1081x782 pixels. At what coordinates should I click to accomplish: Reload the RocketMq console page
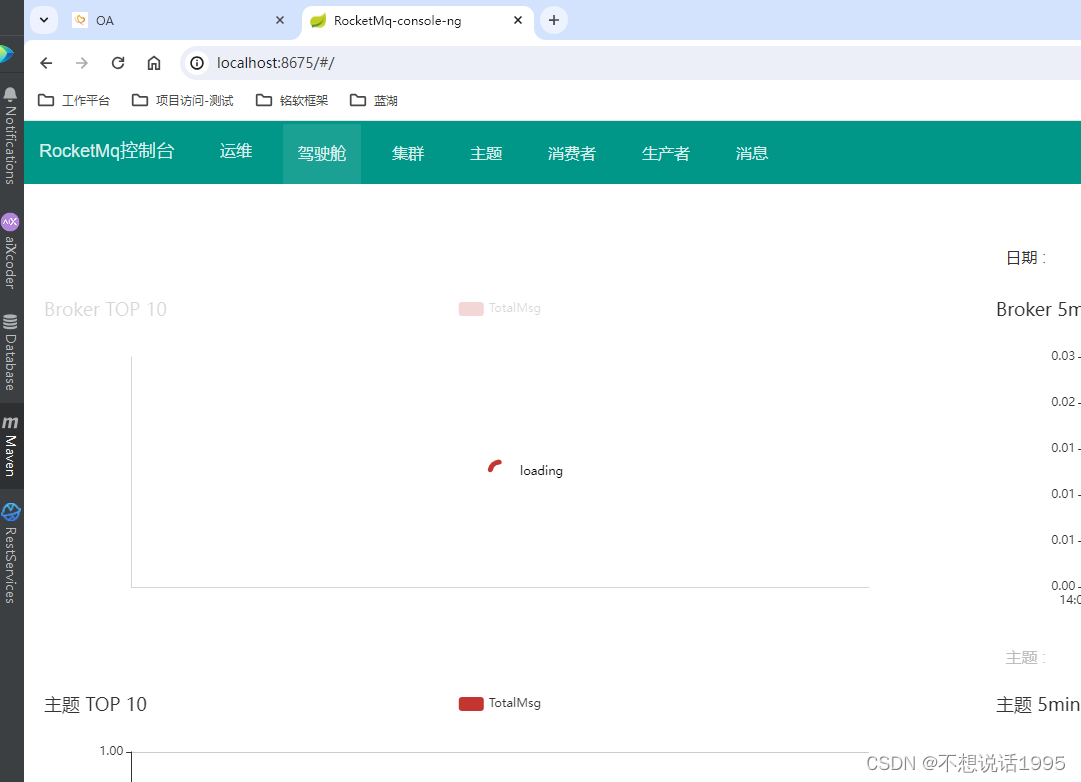(117, 62)
